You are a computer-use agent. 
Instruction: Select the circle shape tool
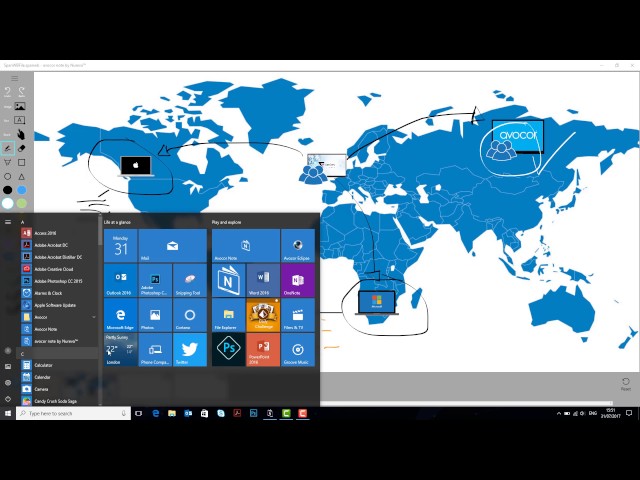pyautogui.click(x=7, y=176)
